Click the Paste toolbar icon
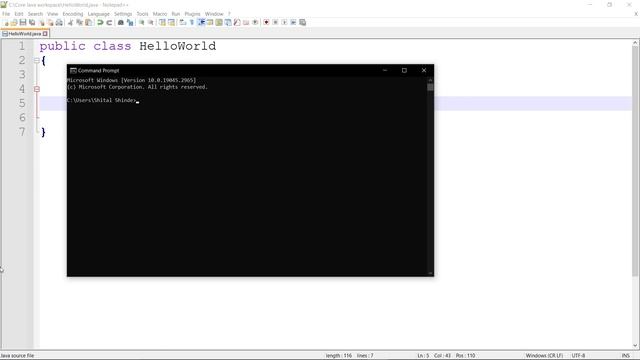This screenshot has width=640, height=360. tap(89, 22)
